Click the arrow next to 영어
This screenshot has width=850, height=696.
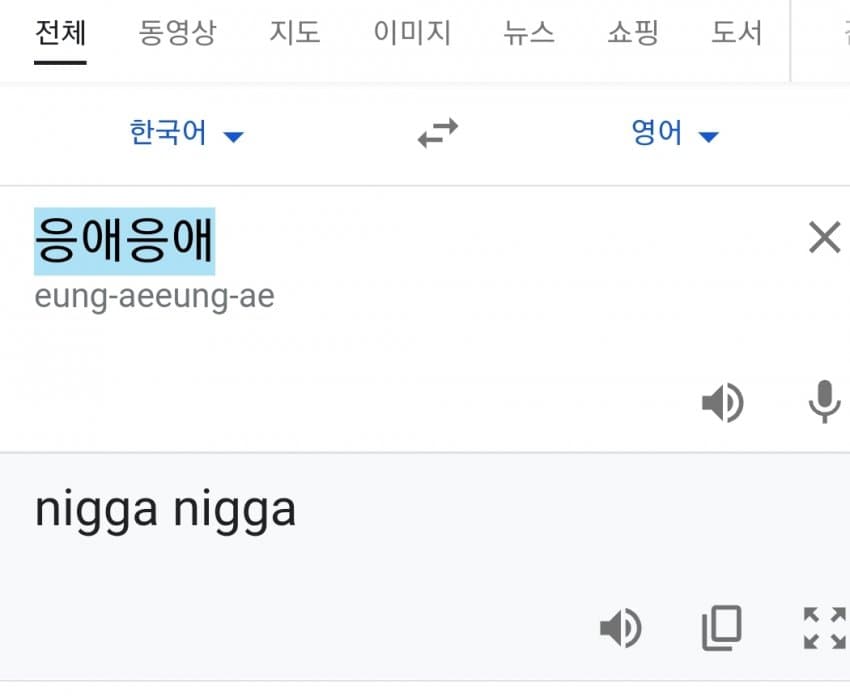(709, 137)
